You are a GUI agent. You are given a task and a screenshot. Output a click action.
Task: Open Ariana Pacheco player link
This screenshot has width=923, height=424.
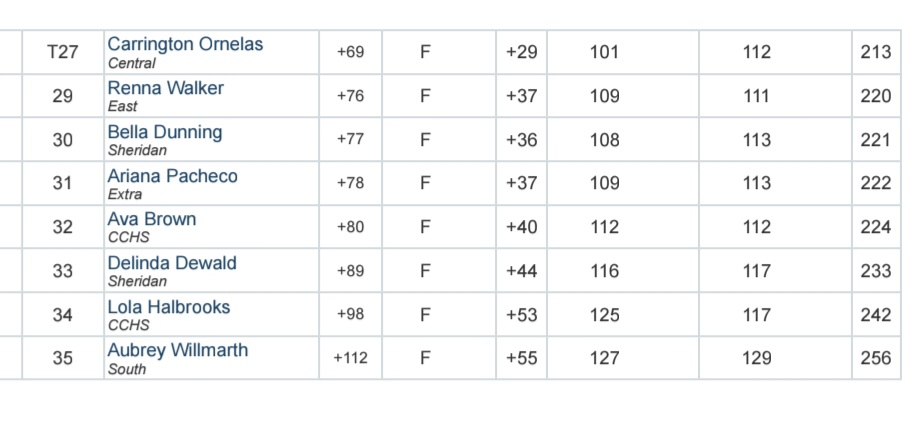pyautogui.click(x=172, y=176)
